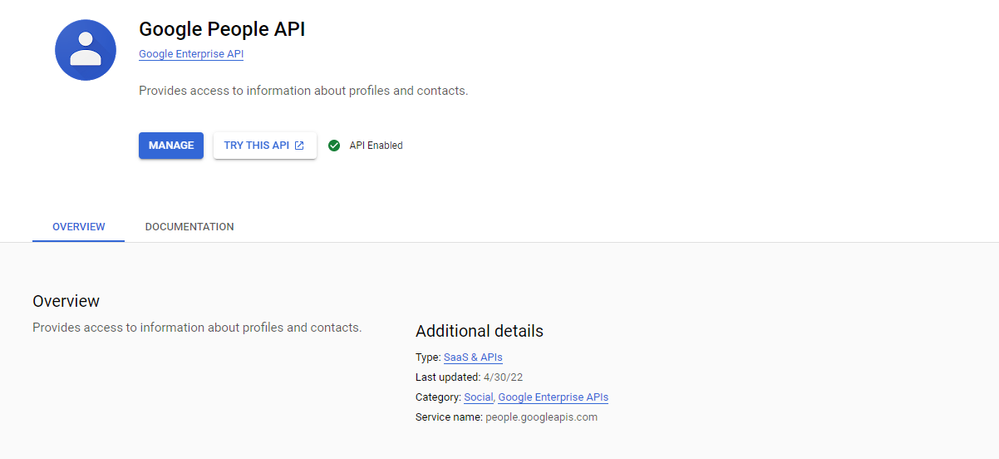Image resolution: width=999 pixels, height=459 pixels.
Task: Click the people.googleapis.com service name
Action: click(542, 418)
